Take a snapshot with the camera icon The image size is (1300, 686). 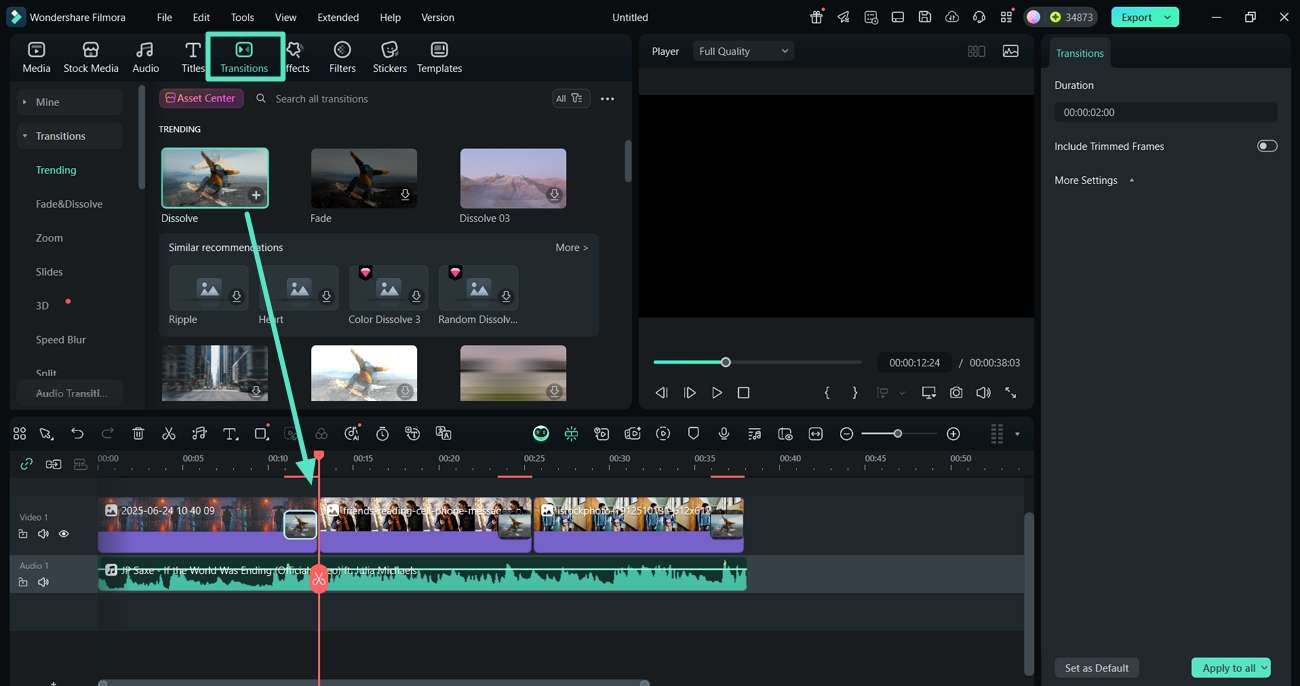956,393
